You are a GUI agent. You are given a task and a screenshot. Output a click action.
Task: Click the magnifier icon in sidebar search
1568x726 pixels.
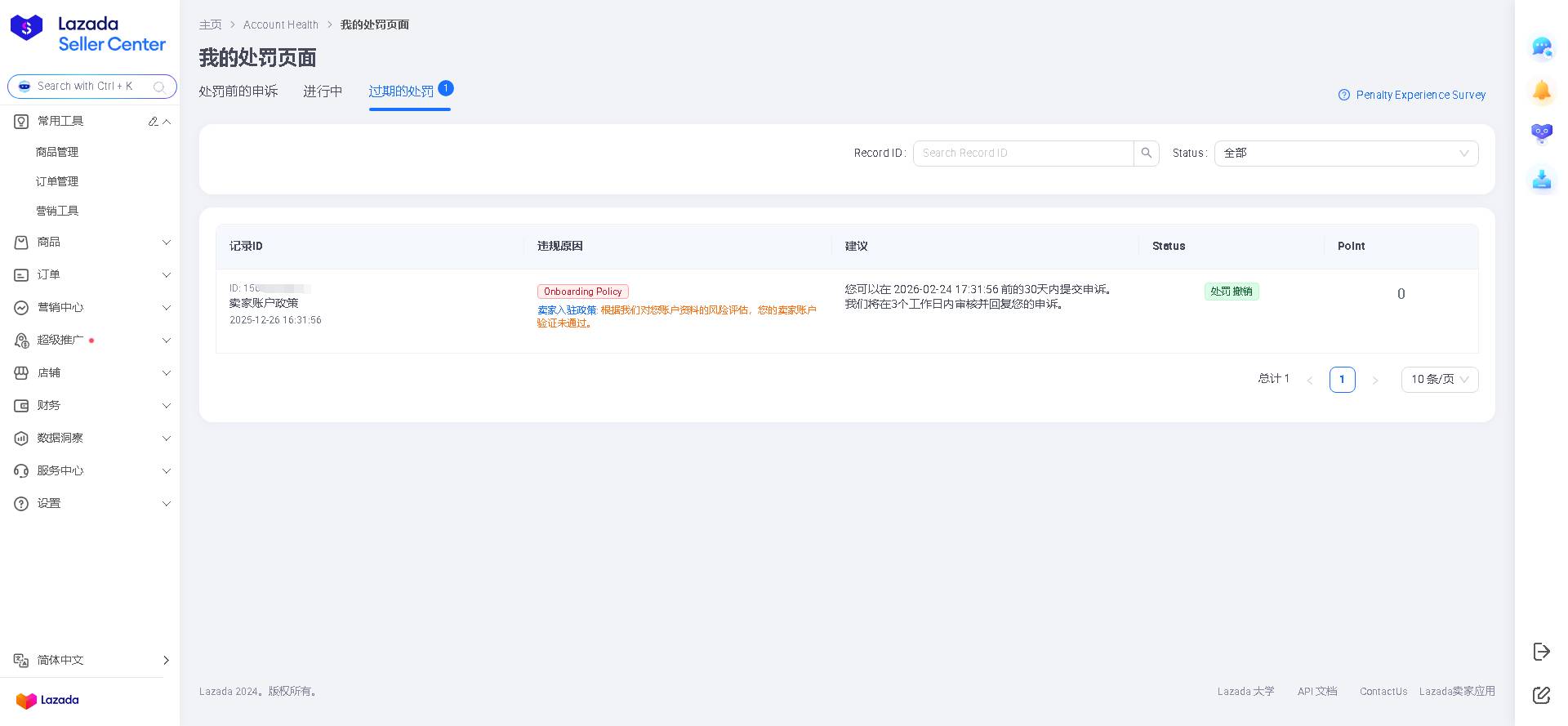[159, 87]
